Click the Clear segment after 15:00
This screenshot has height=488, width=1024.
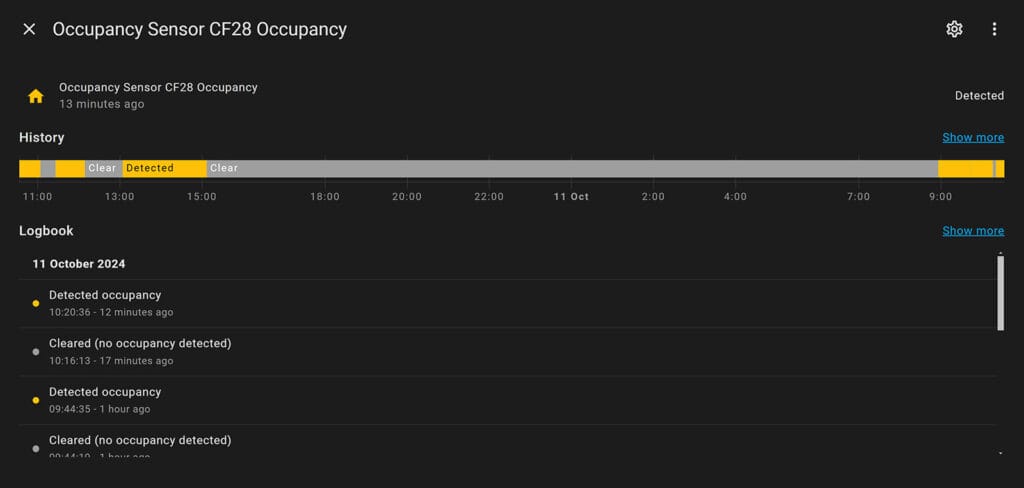pos(572,169)
